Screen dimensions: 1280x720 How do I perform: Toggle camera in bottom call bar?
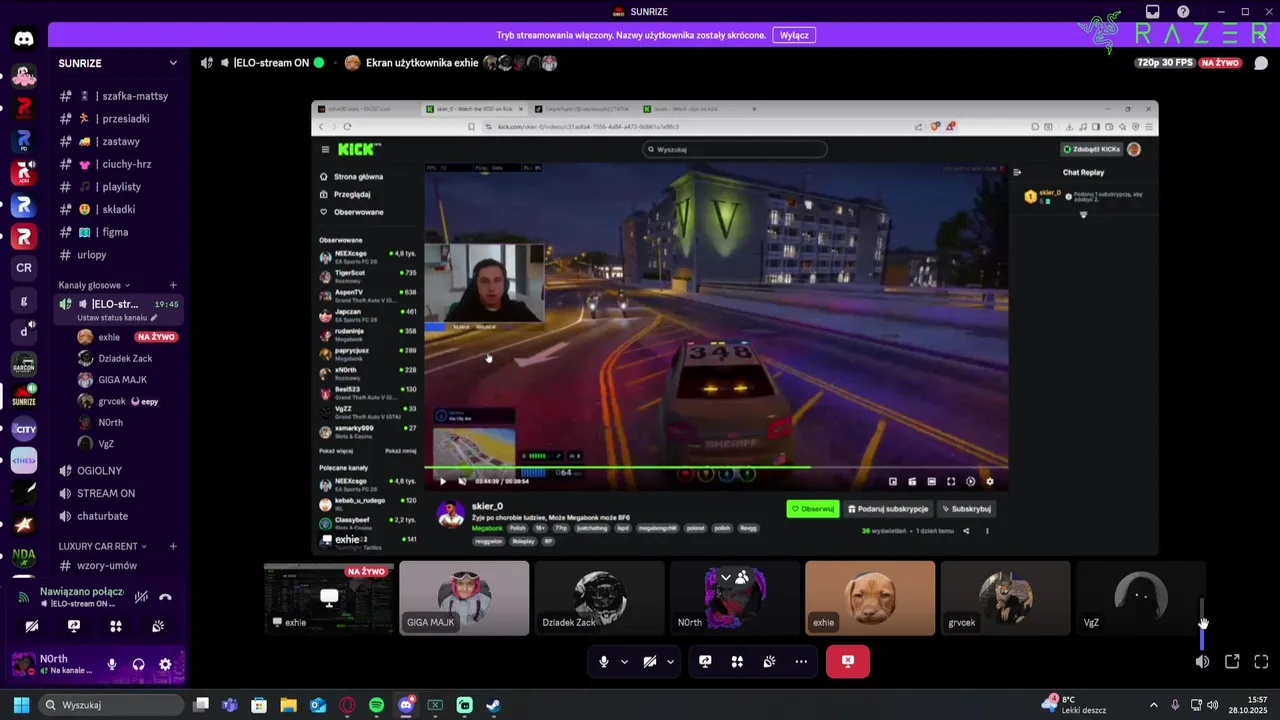pos(650,661)
